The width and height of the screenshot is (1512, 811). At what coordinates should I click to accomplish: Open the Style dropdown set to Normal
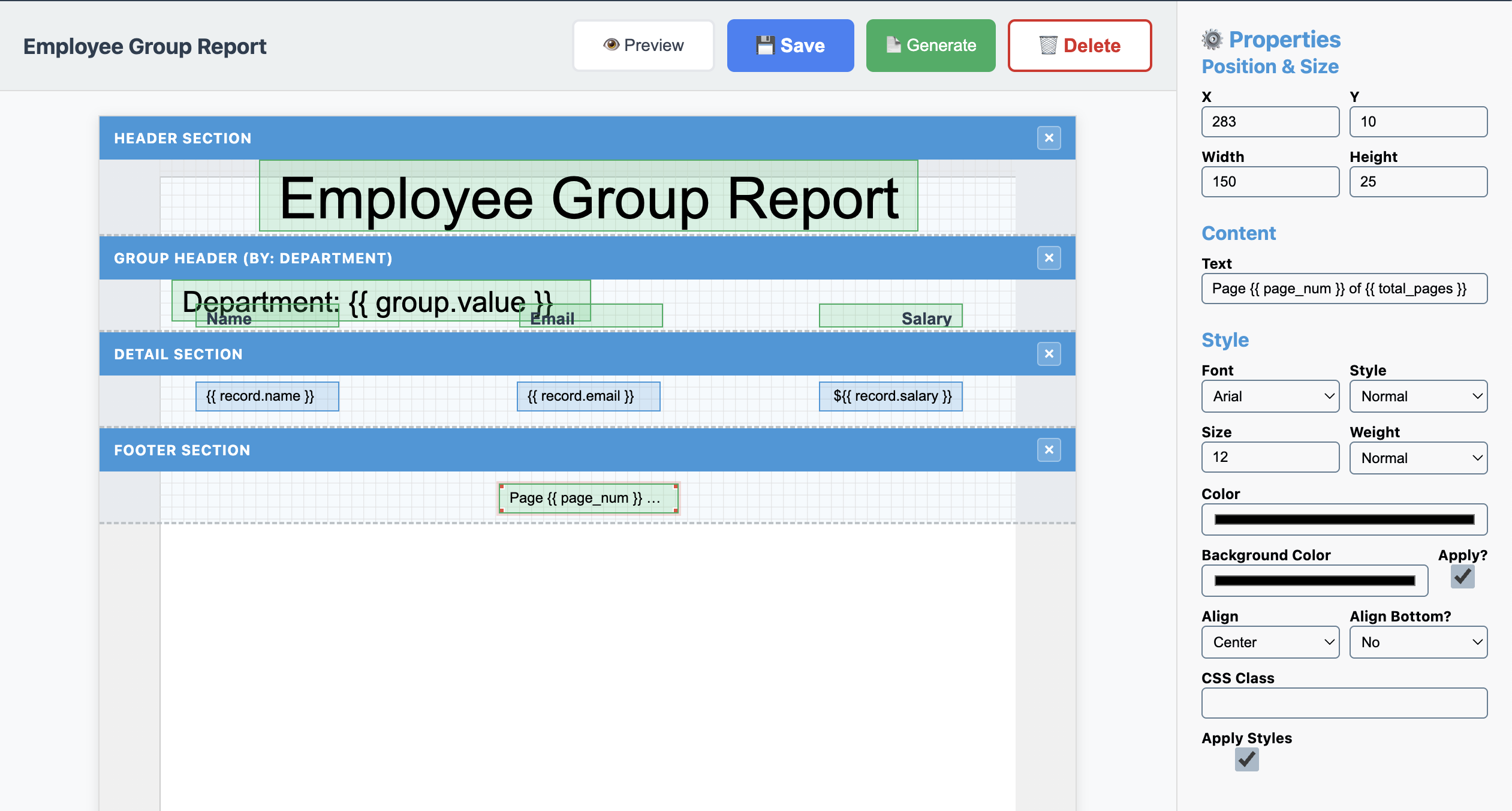pos(1418,396)
